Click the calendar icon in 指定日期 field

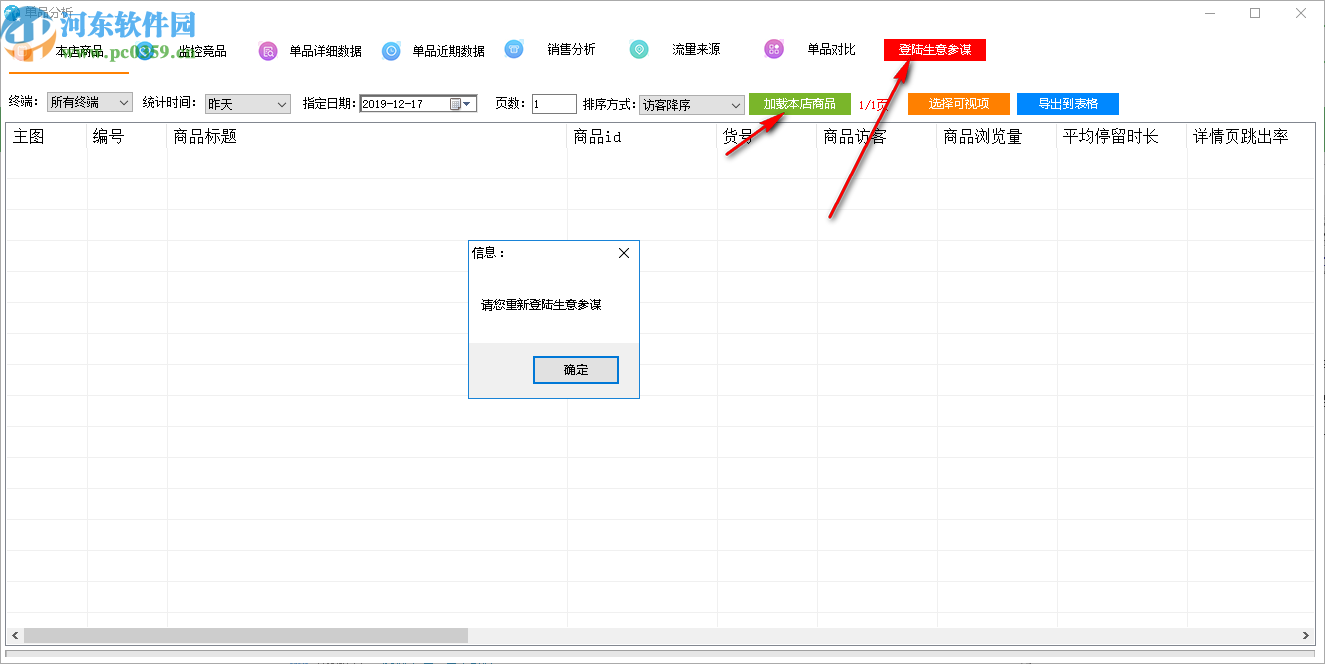pos(455,104)
